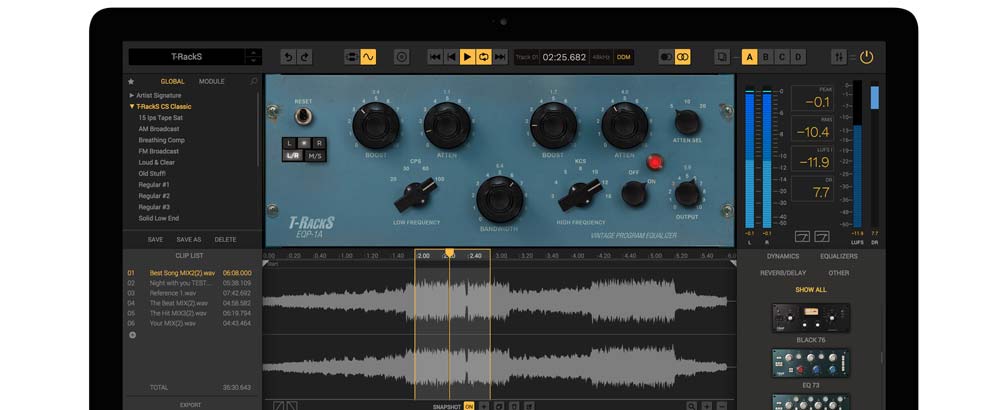Toggle the bypass switch icon
Screen dimensions: 1000x410
pyautogui.click(x=666, y=57)
